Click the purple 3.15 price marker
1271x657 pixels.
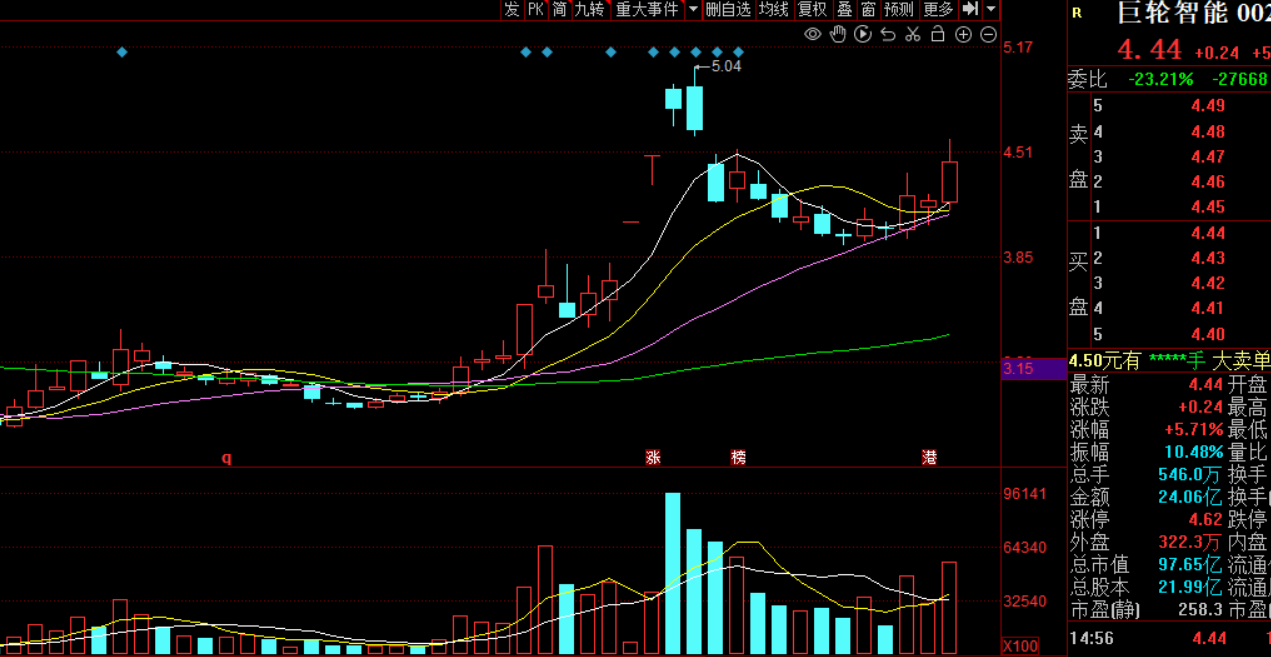(1020, 369)
